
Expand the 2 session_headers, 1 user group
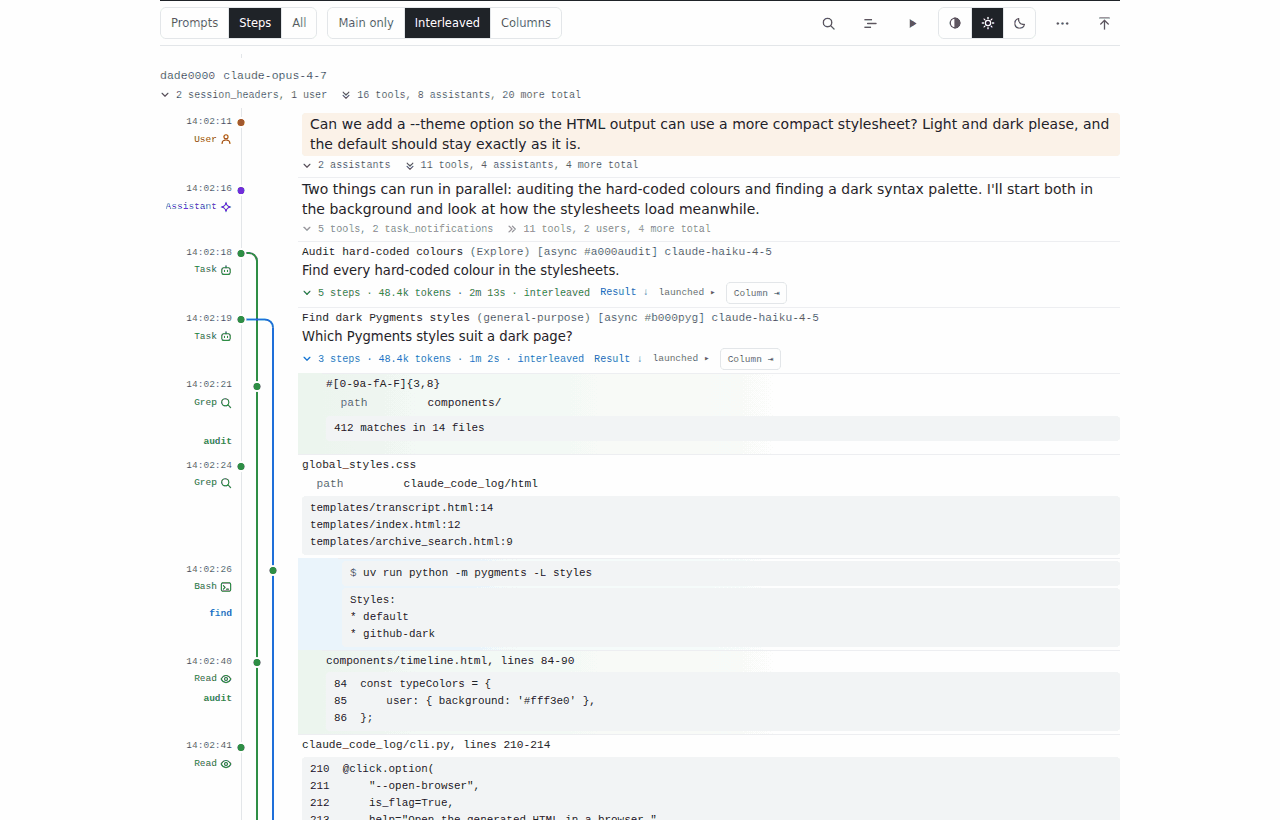click(243, 95)
